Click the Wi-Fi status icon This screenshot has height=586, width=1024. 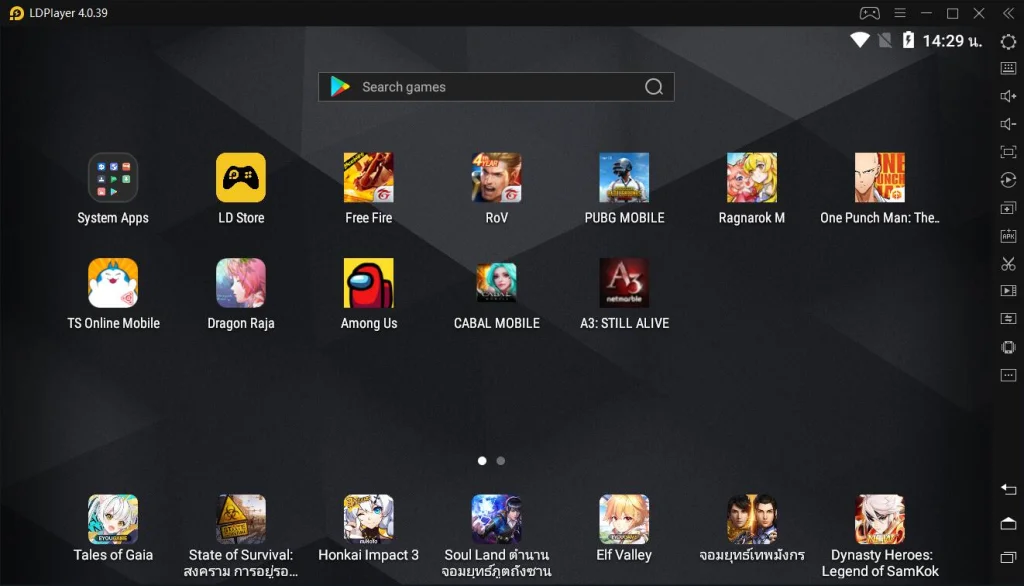[x=859, y=41]
